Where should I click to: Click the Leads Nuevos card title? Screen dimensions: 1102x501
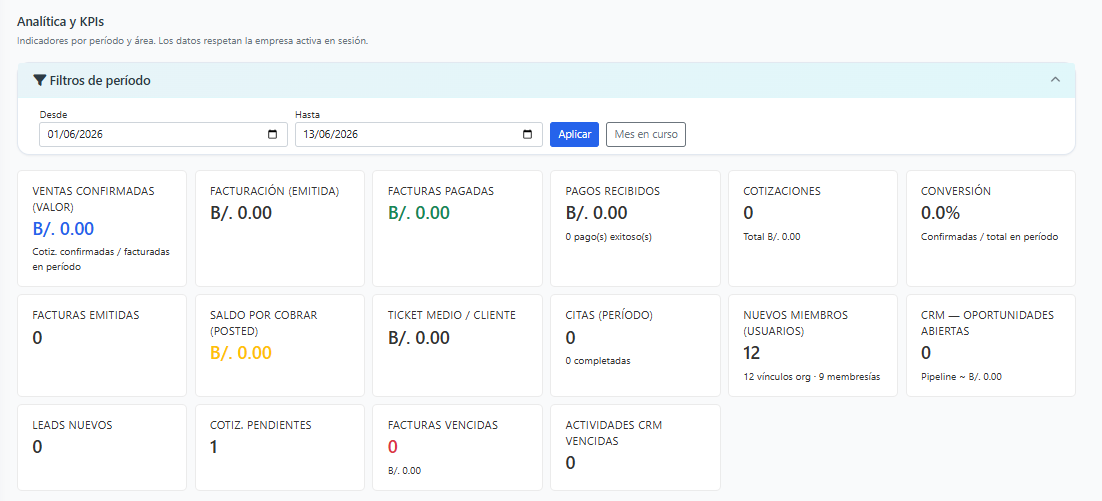[72, 425]
